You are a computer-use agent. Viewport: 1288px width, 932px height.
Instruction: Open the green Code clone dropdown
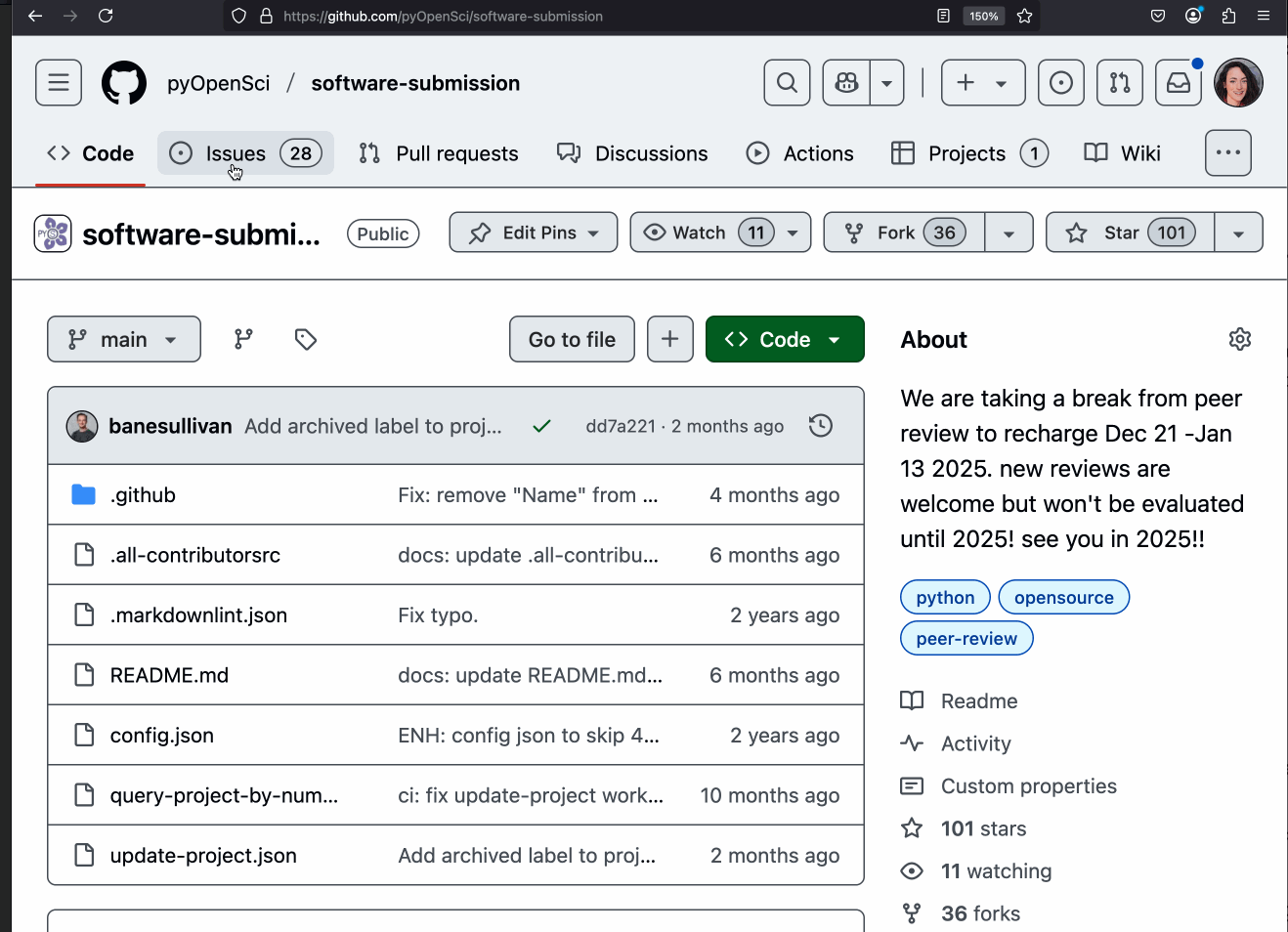pyautogui.click(x=785, y=339)
